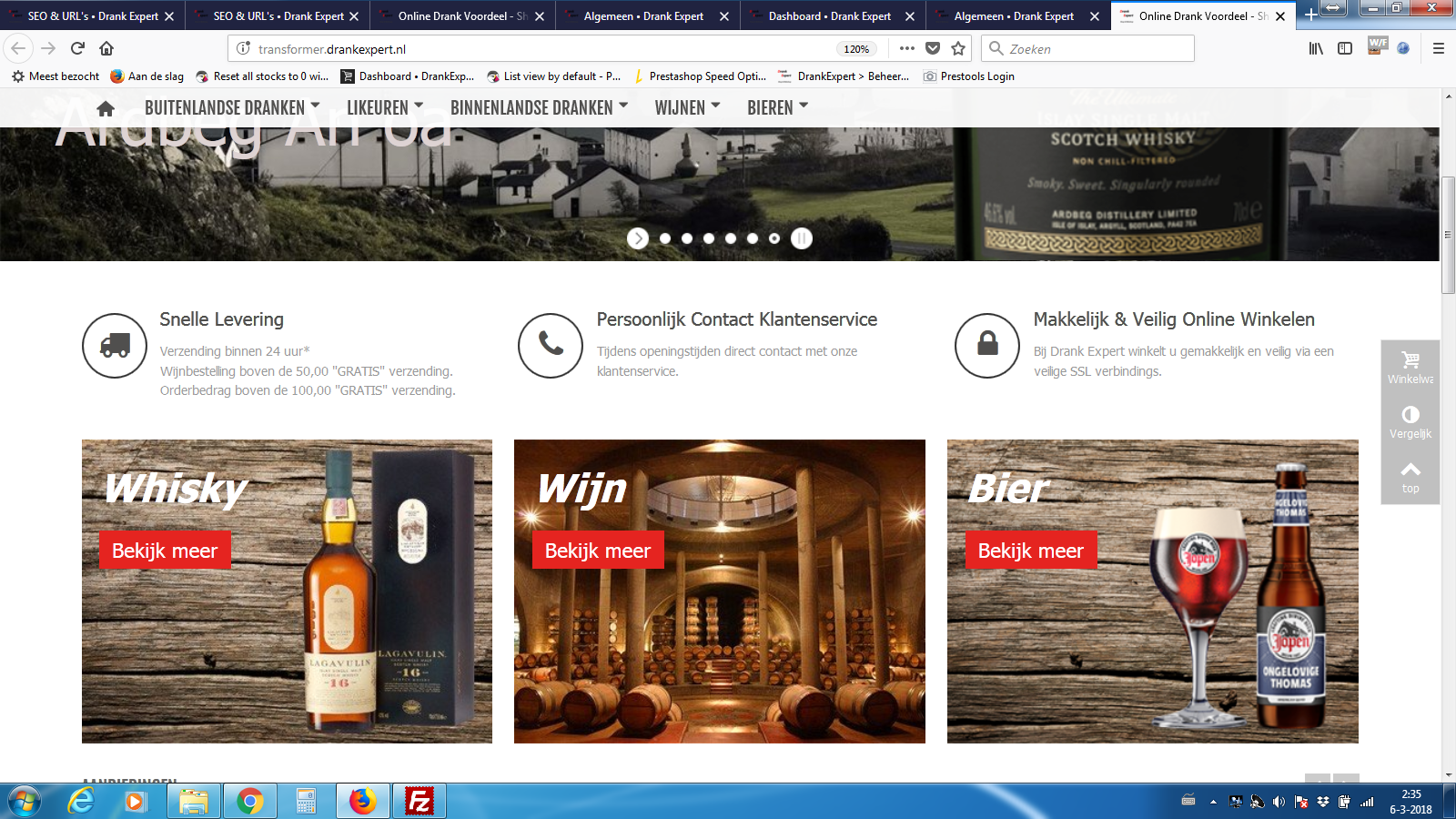Bookmark this page with the star icon
The image size is (1456, 819).
(x=958, y=48)
